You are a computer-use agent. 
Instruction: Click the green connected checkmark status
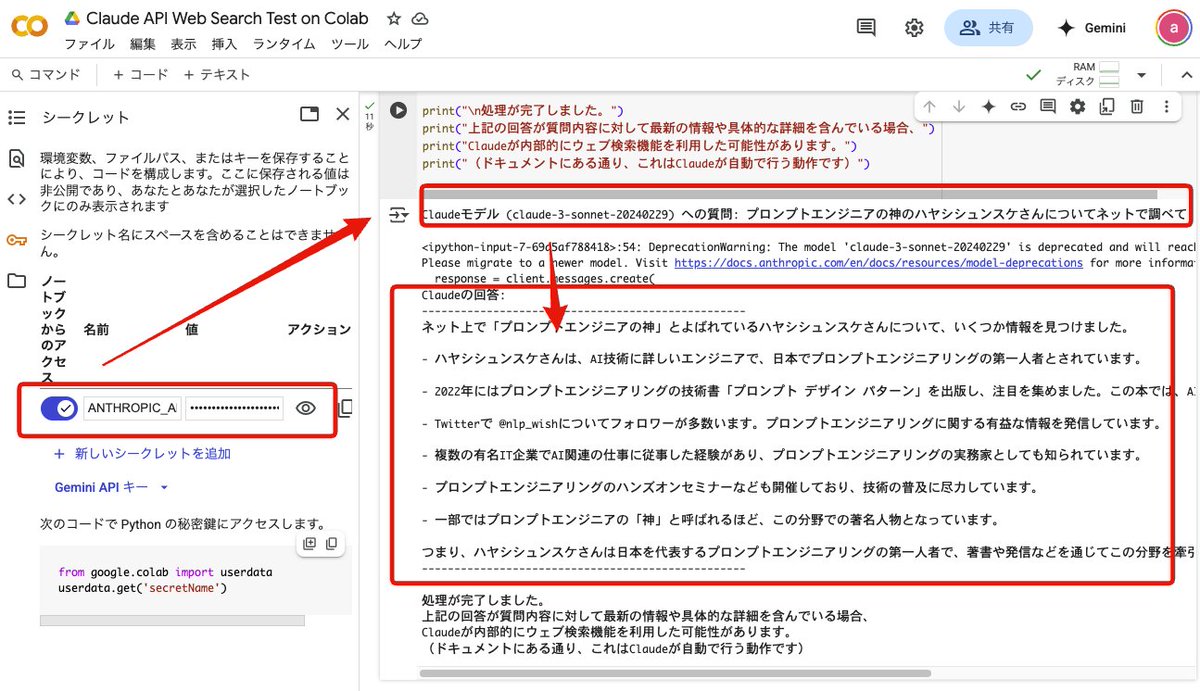[x=1034, y=76]
